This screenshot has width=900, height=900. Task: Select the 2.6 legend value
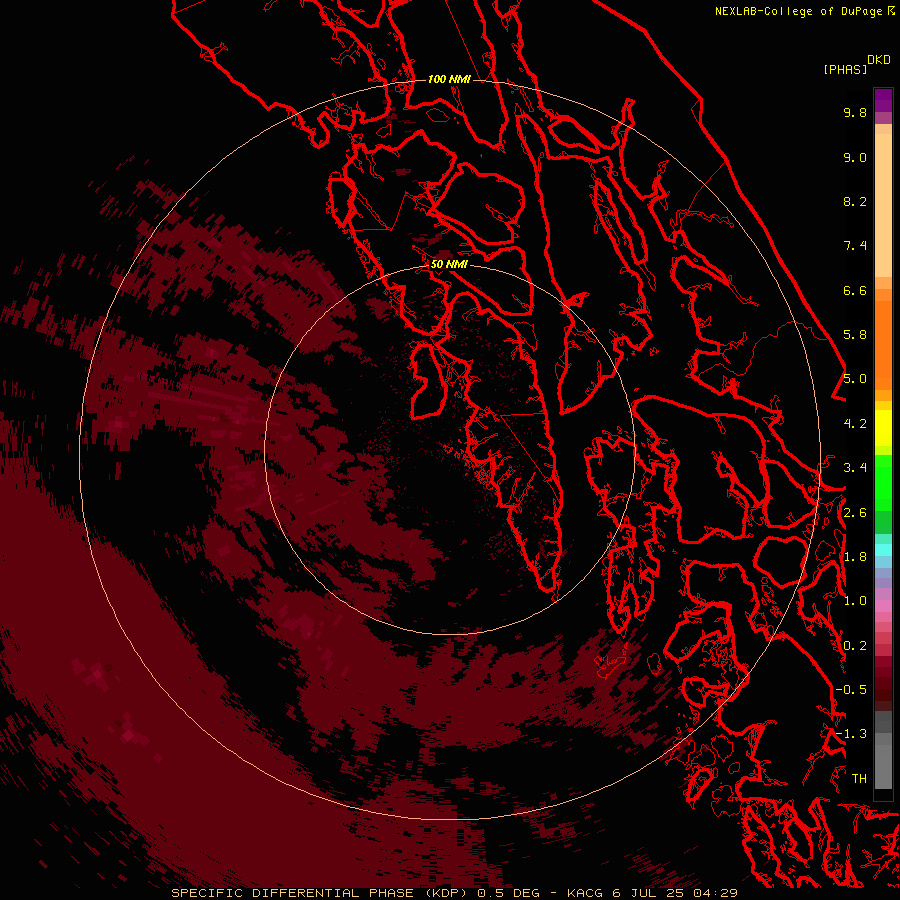[x=855, y=513]
